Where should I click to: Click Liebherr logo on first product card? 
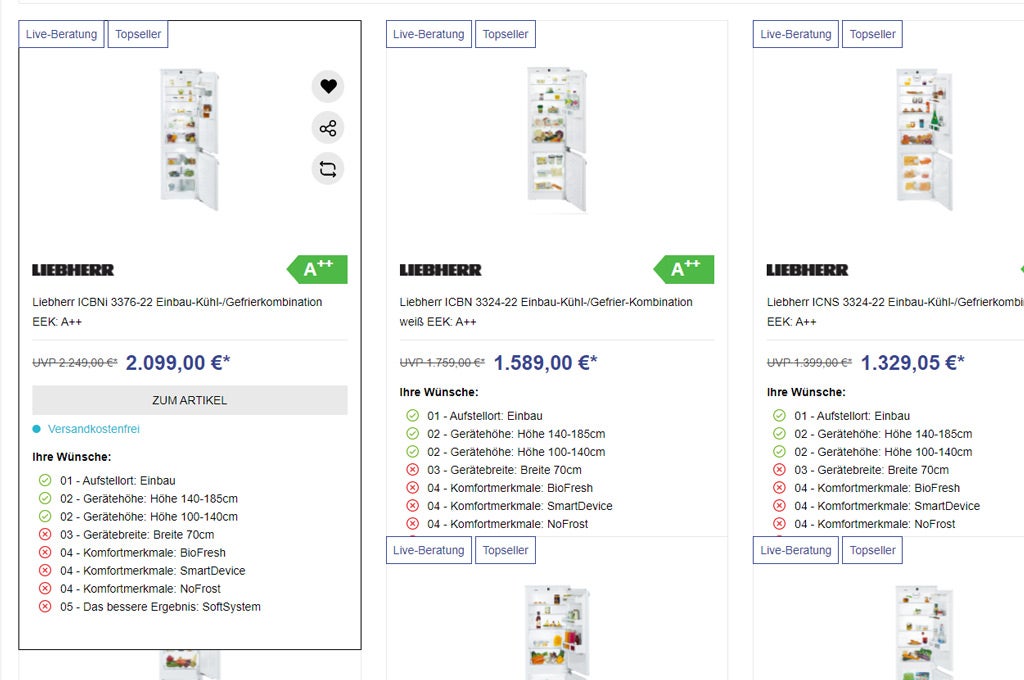point(73,270)
